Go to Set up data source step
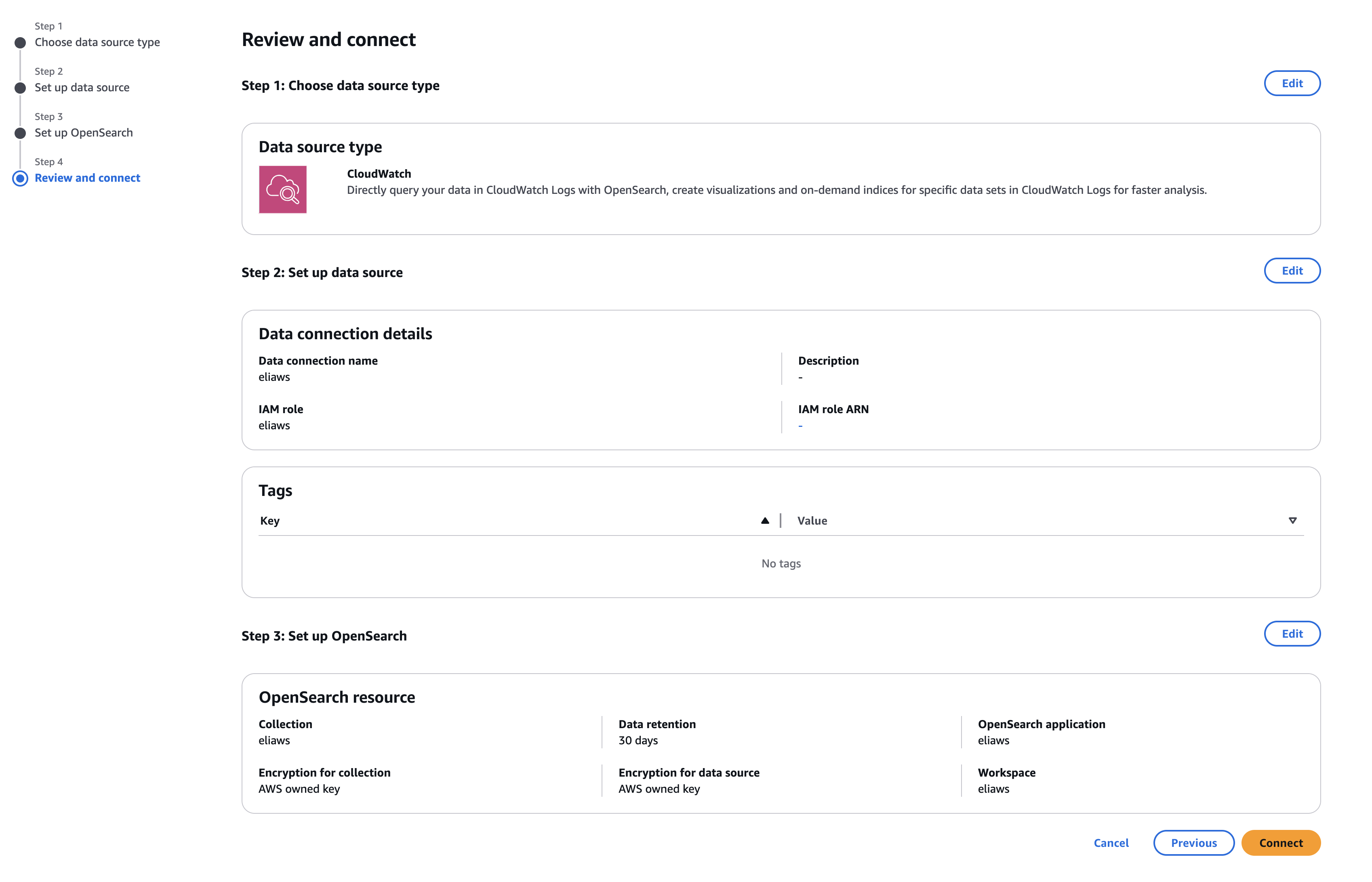1372x882 pixels. [82, 88]
